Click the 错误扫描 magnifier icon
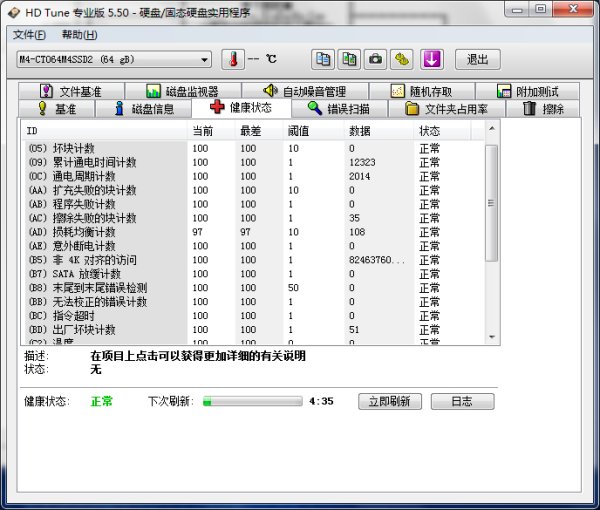Viewport: 600px width, 510px height. pyautogui.click(x=315, y=108)
